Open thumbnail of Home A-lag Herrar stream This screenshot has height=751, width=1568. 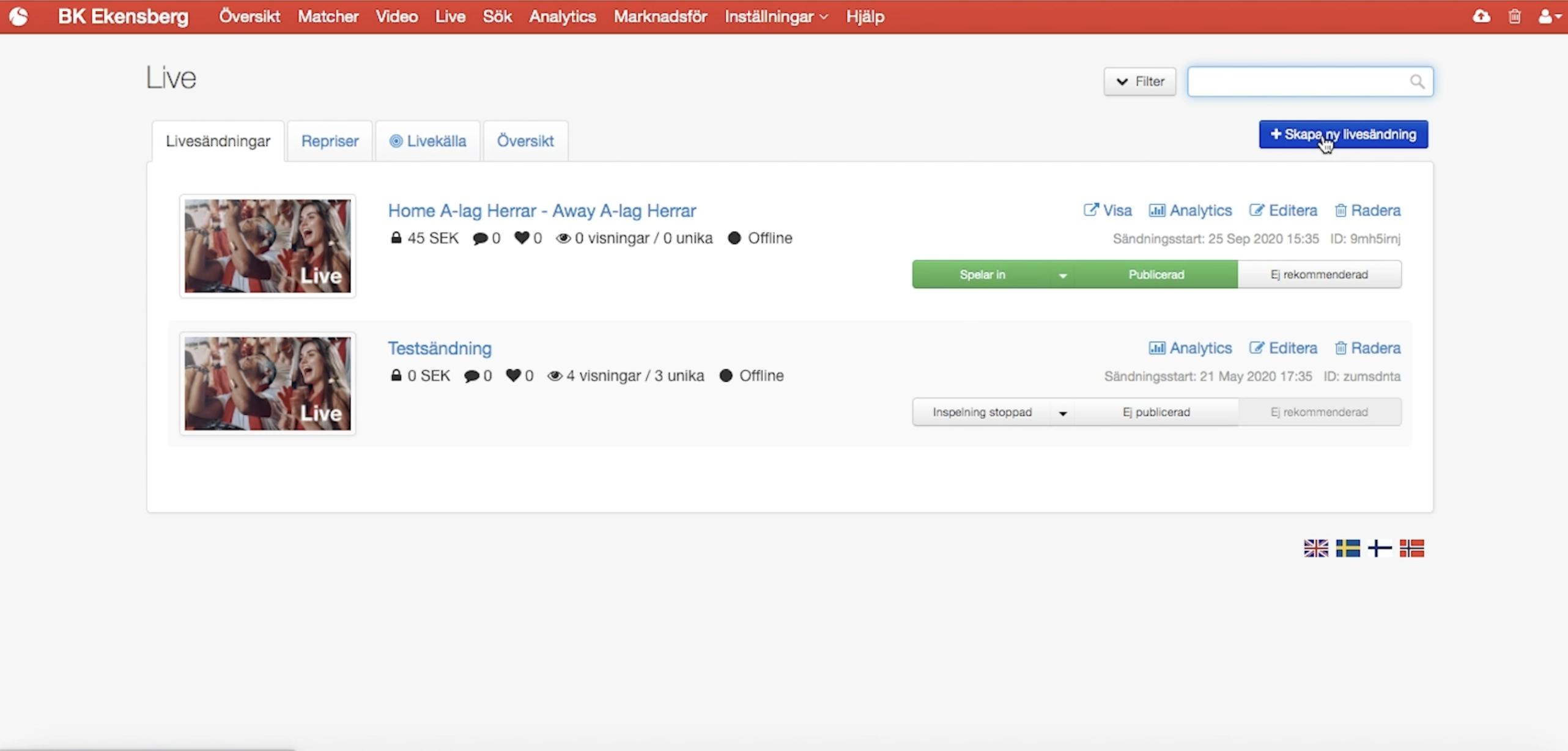[x=268, y=246]
